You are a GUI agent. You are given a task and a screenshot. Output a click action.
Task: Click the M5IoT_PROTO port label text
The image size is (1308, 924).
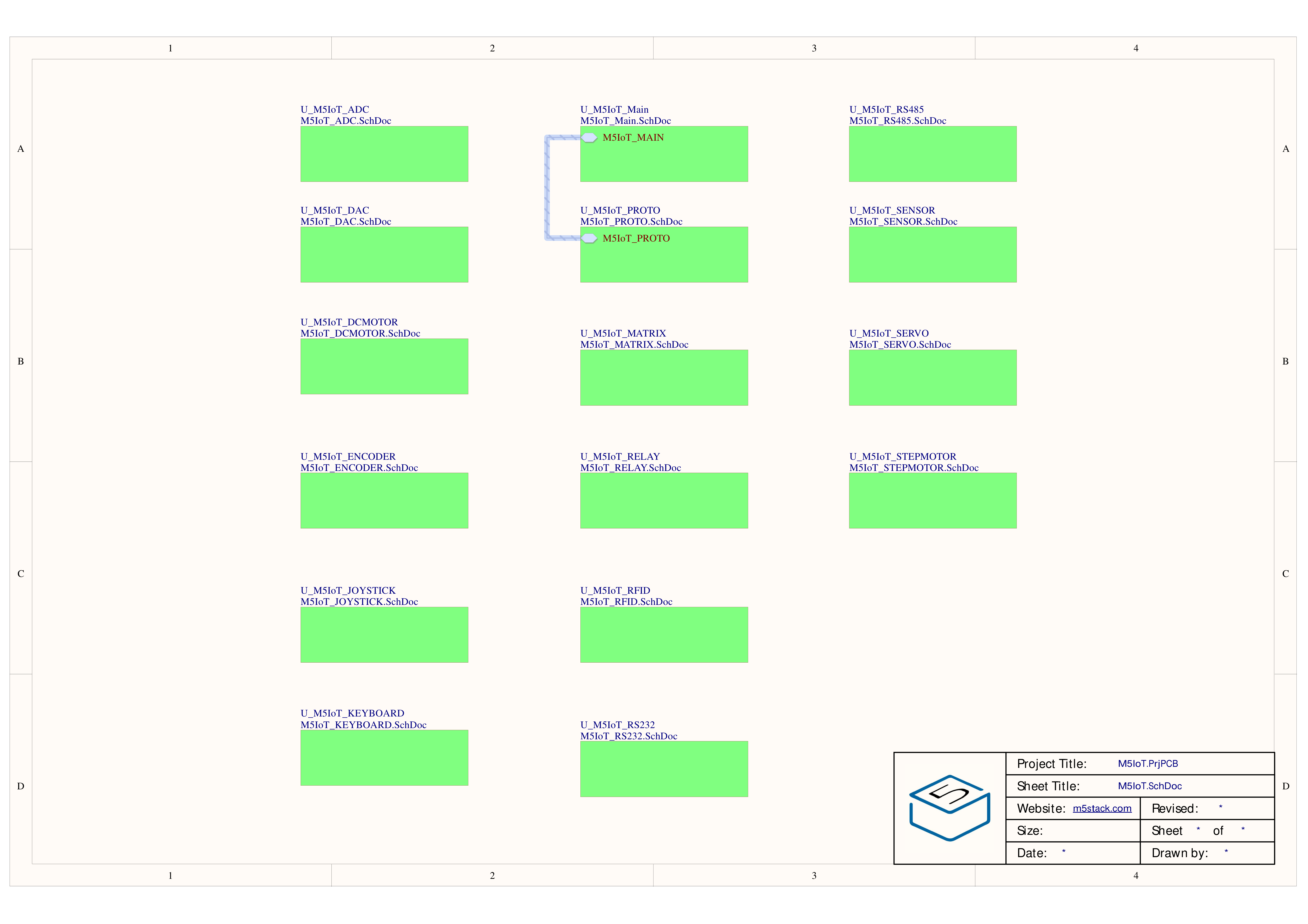coord(636,238)
